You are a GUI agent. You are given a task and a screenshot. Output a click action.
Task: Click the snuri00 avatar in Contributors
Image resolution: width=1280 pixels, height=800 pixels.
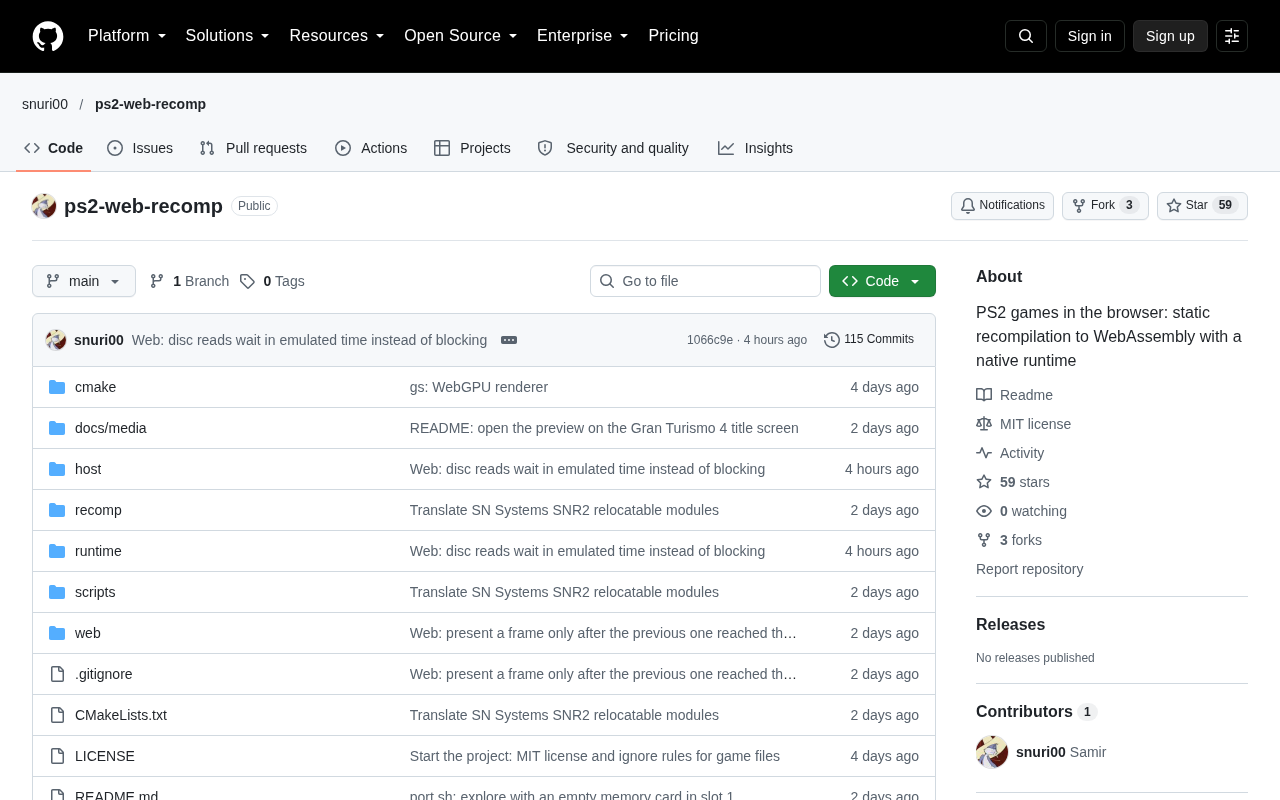(992, 752)
